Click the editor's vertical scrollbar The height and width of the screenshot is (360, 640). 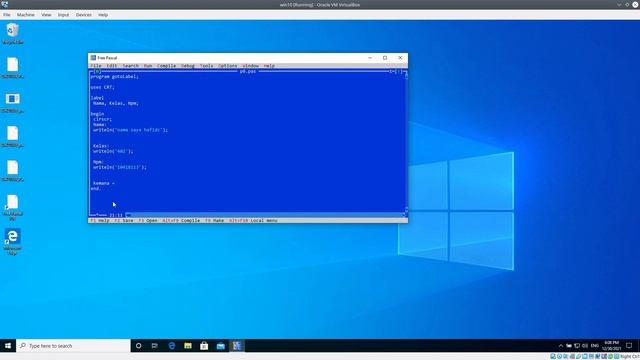[406, 143]
